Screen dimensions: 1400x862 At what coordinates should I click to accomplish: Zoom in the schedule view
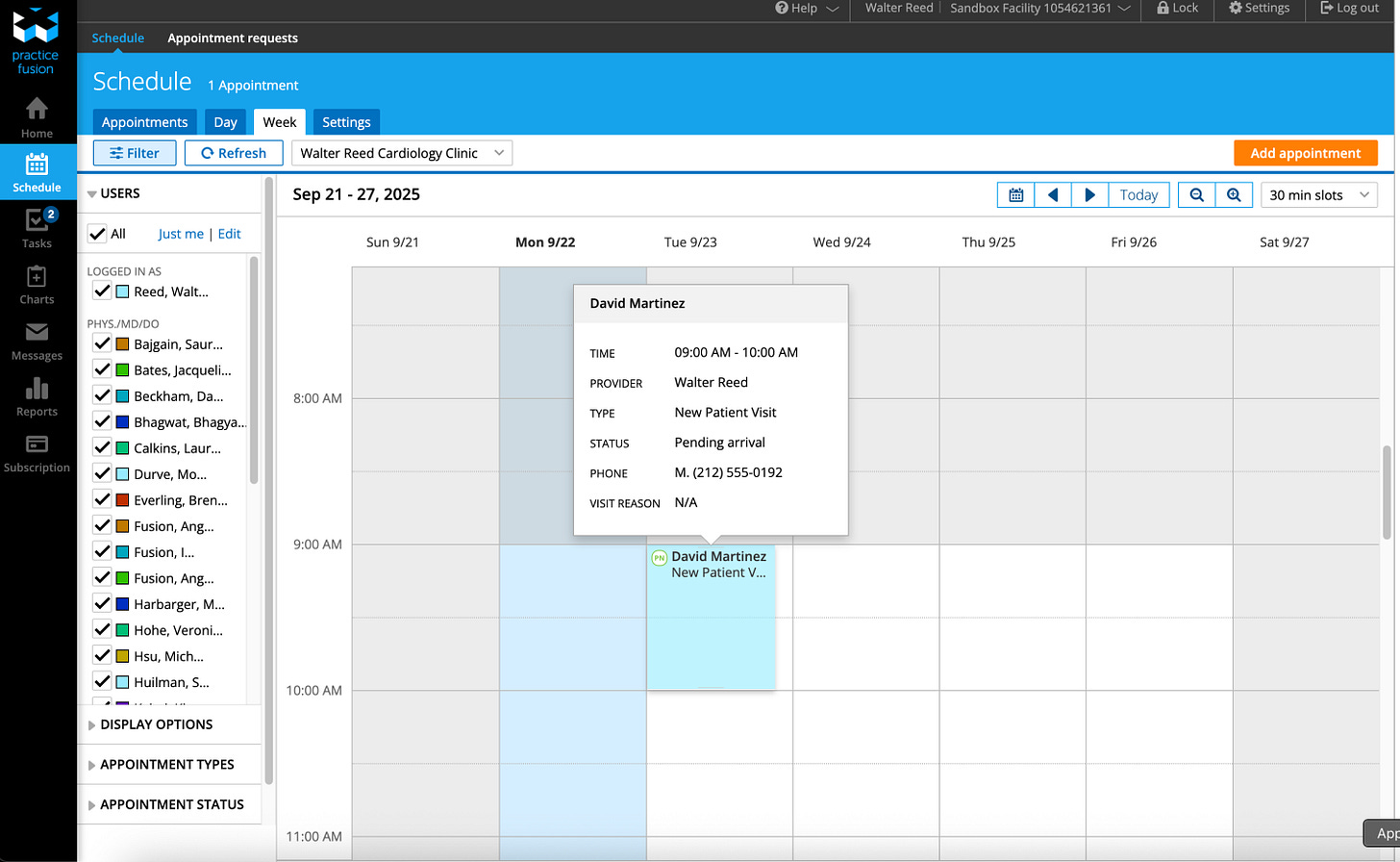(x=1234, y=194)
